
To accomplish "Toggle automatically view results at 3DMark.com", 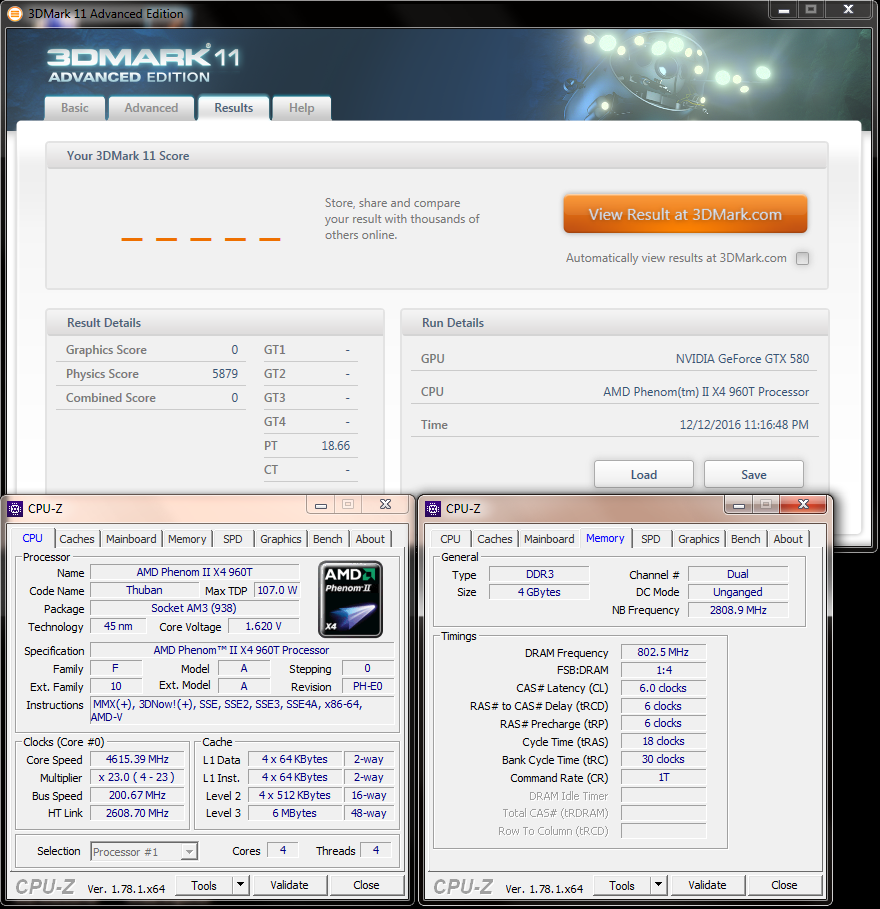I will pos(802,259).
